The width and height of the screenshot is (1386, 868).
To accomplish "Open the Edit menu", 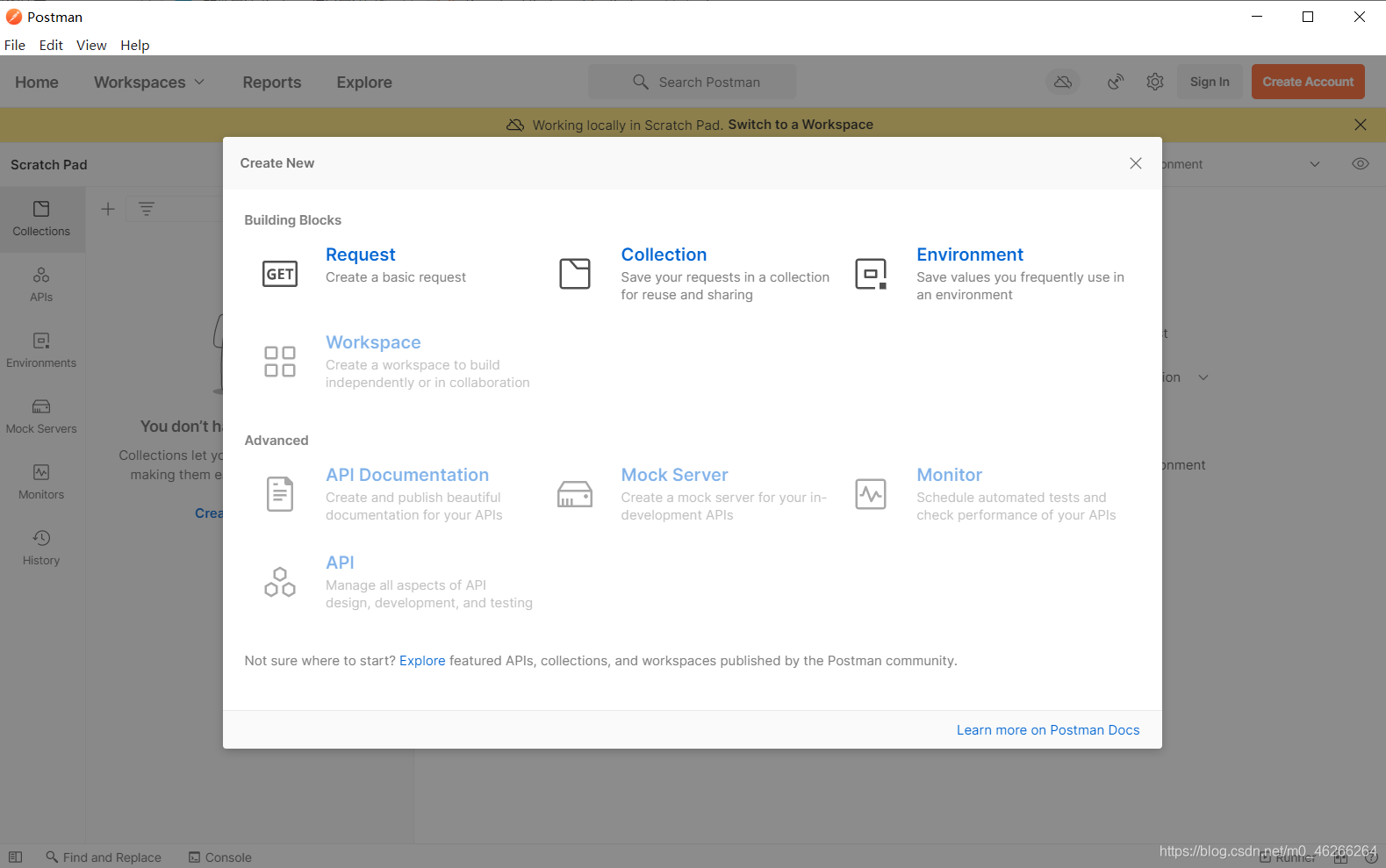I will tap(51, 45).
